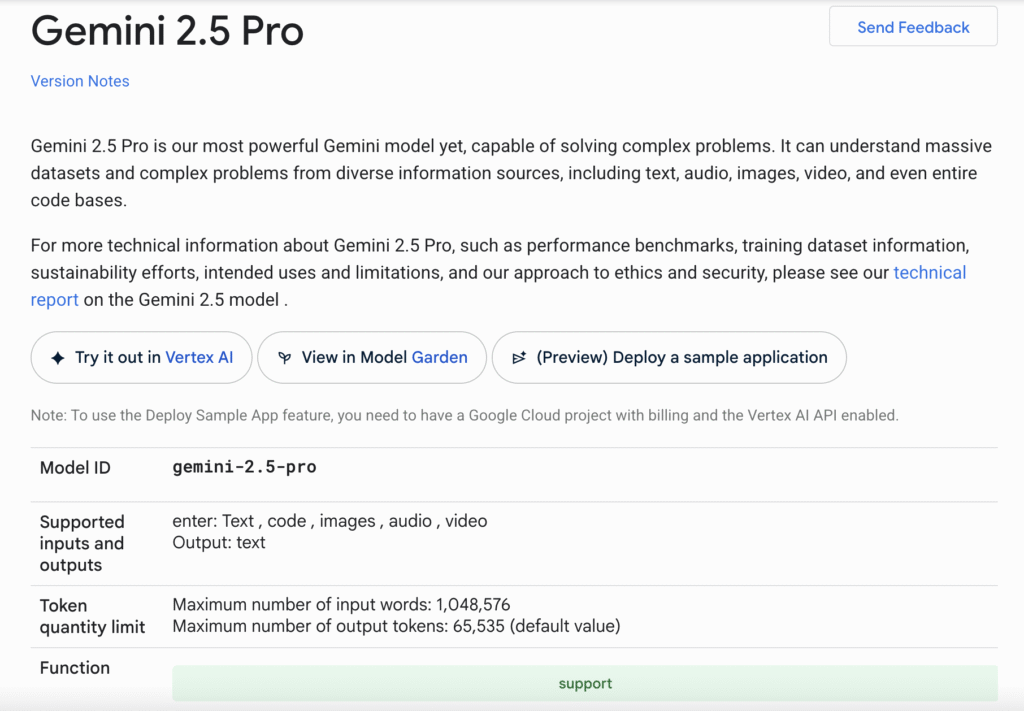Image resolution: width=1024 pixels, height=711 pixels.
Task: Click the Gemini 2.5 Pro page heading
Action: click(x=167, y=32)
